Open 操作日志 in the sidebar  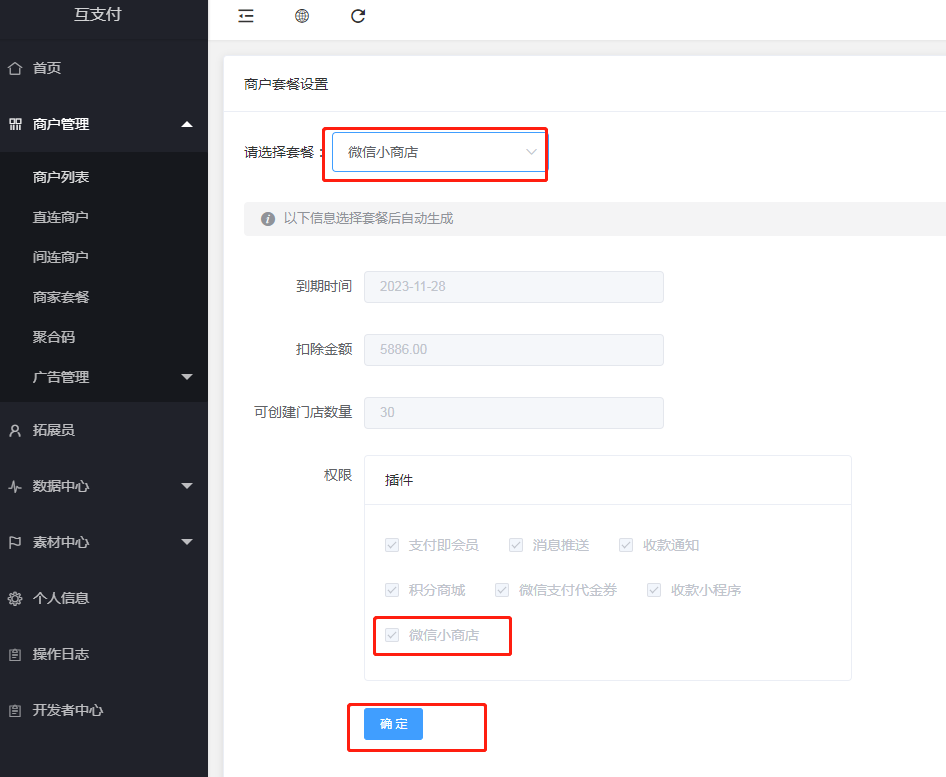coord(61,655)
